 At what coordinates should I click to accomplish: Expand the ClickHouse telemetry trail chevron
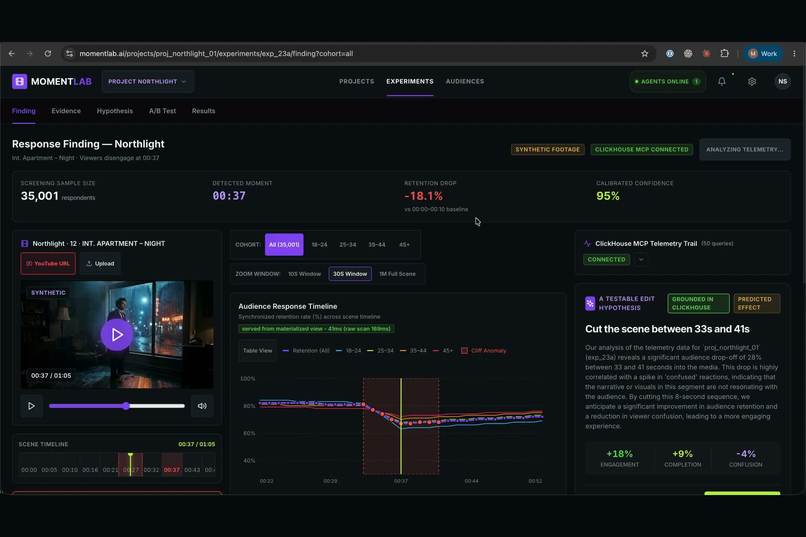[641, 260]
